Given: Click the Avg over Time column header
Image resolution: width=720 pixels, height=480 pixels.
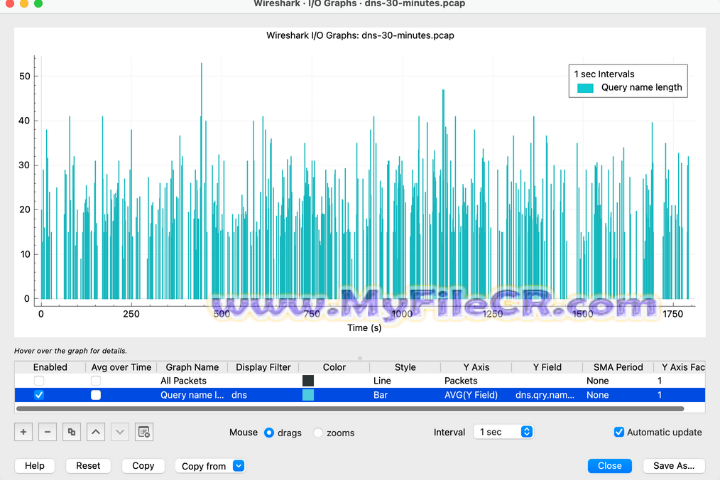Looking at the screenshot, I should [x=121, y=367].
